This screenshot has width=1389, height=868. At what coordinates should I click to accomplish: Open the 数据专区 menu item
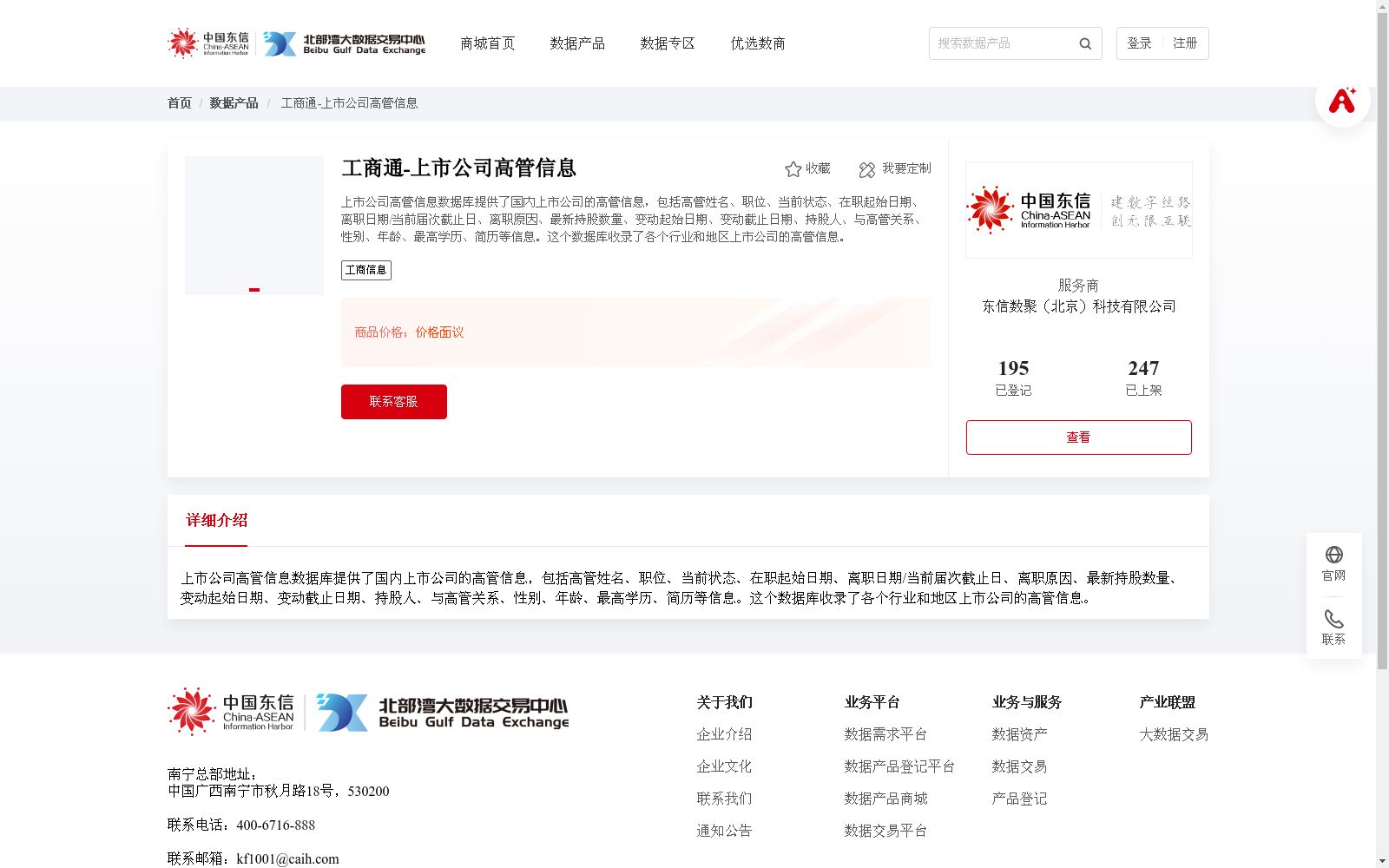click(x=667, y=43)
